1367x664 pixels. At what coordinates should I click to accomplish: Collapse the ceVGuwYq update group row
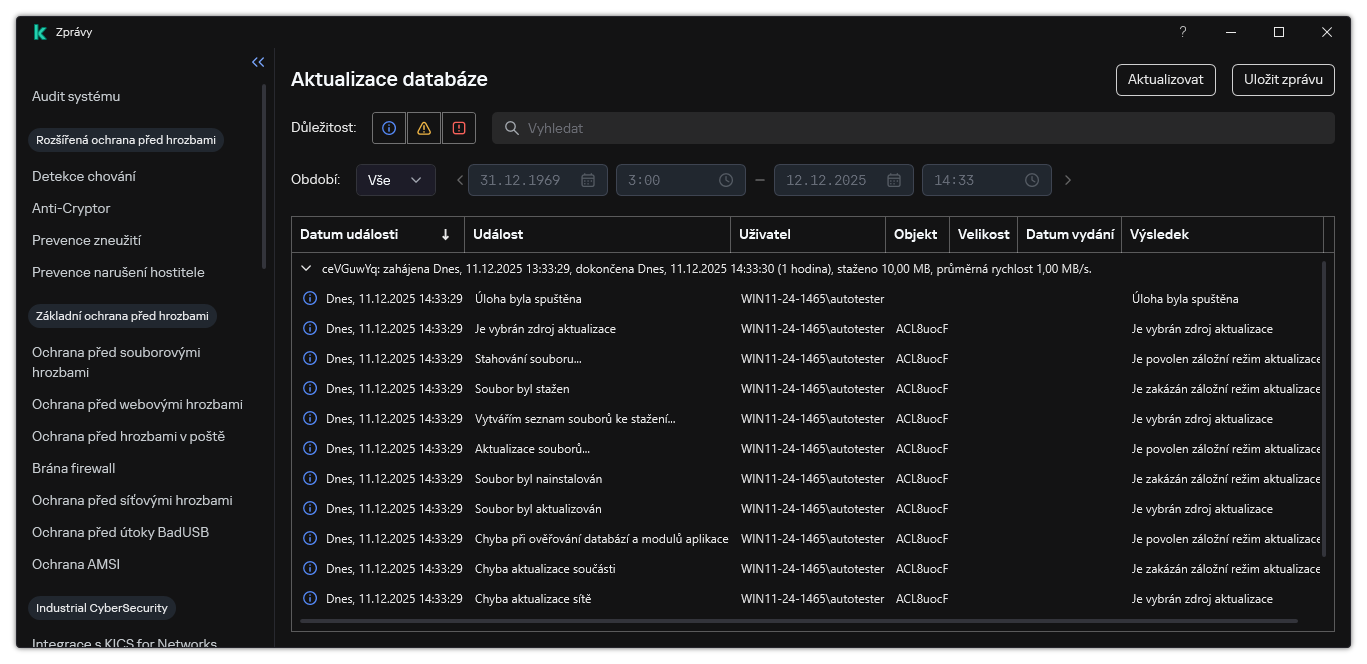307,268
